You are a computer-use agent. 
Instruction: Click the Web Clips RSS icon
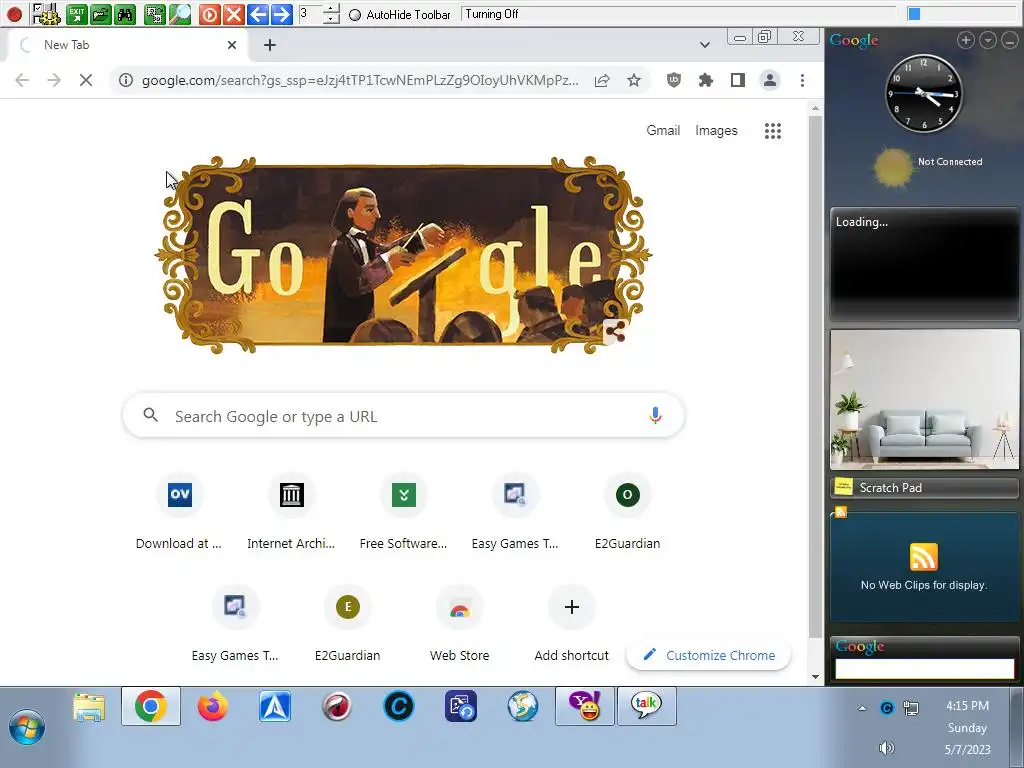[923, 557]
